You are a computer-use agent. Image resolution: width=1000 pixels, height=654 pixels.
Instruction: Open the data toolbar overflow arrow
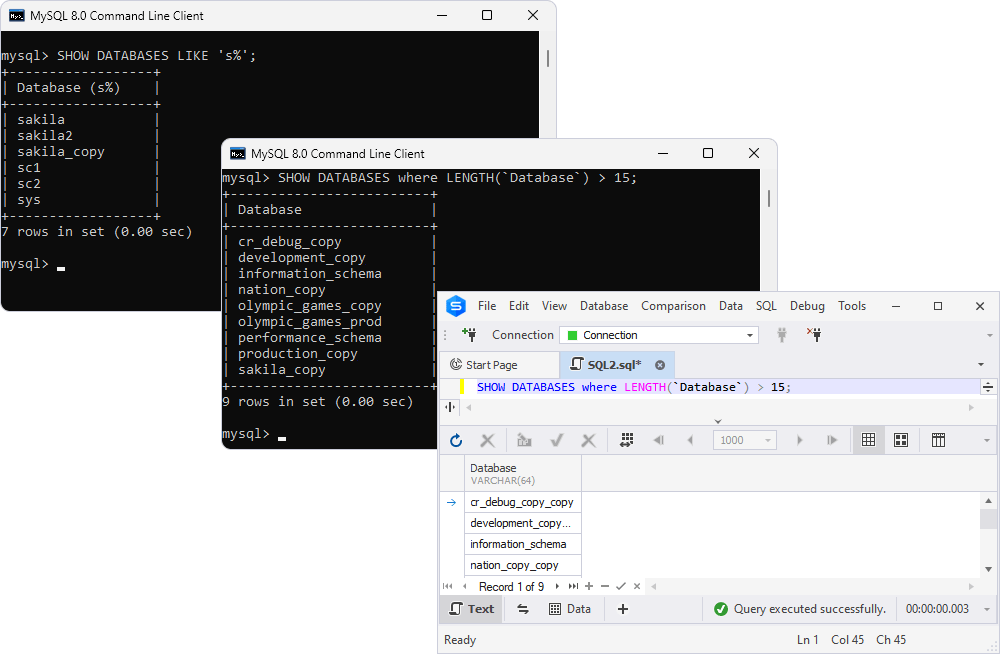point(987,441)
